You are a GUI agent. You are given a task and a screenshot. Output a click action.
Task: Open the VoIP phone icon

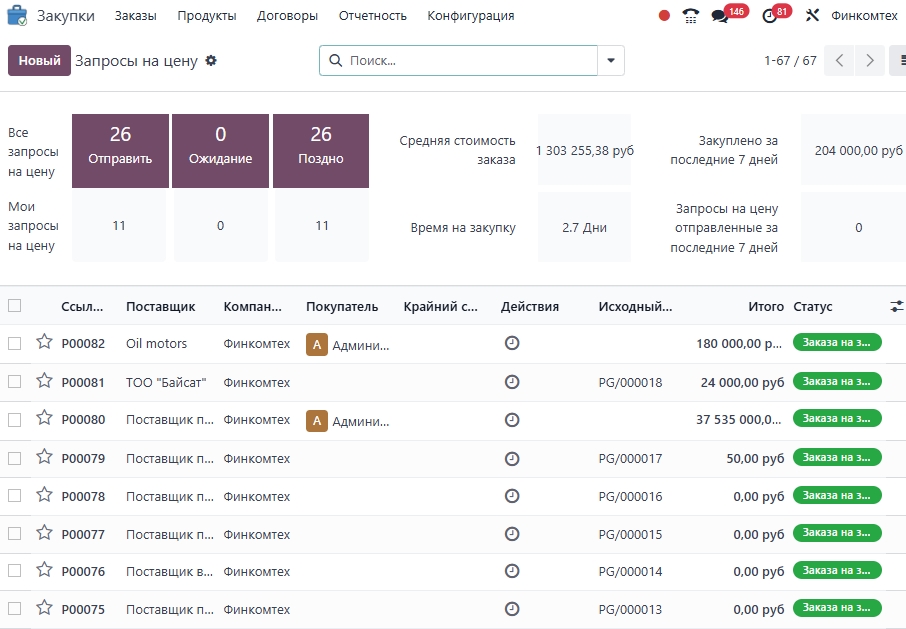pos(690,16)
